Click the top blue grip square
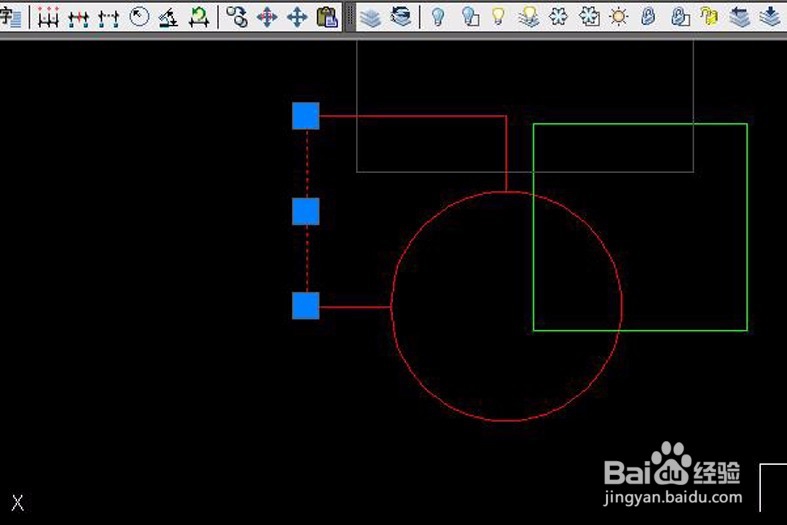The width and height of the screenshot is (787, 525). click(x=306, y=116)
